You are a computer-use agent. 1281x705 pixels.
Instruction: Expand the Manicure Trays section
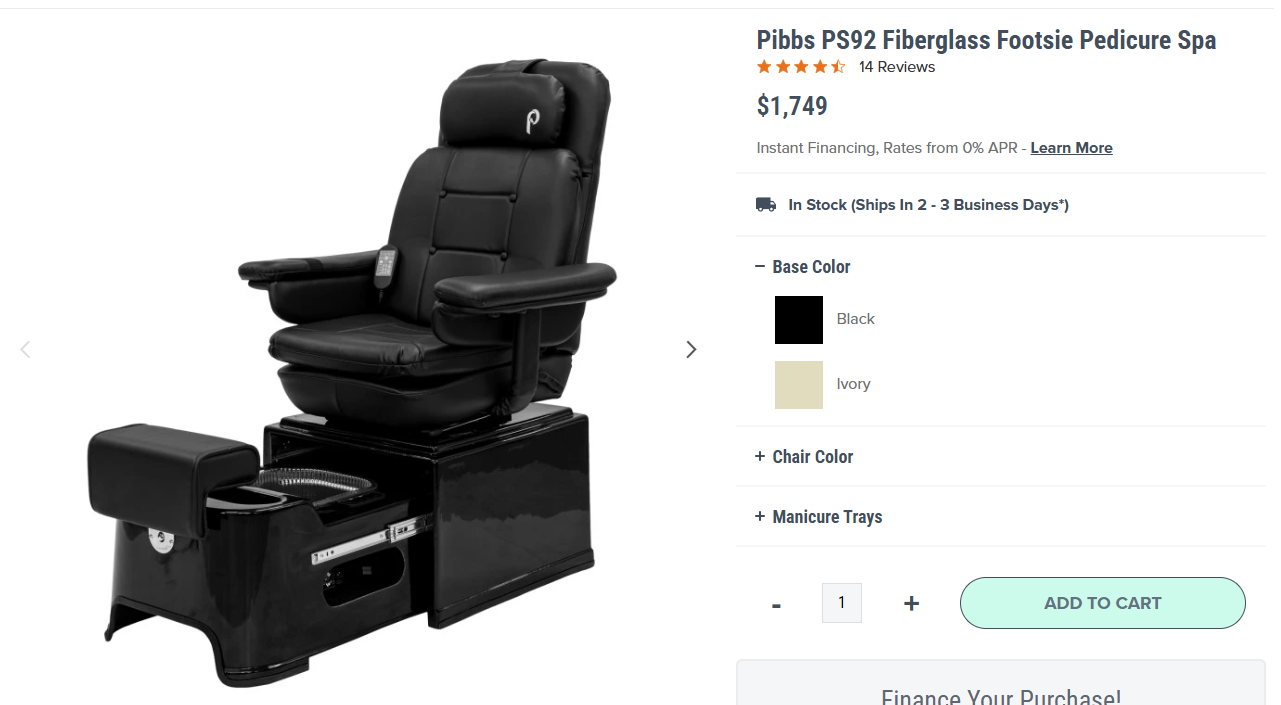[818, 517]
